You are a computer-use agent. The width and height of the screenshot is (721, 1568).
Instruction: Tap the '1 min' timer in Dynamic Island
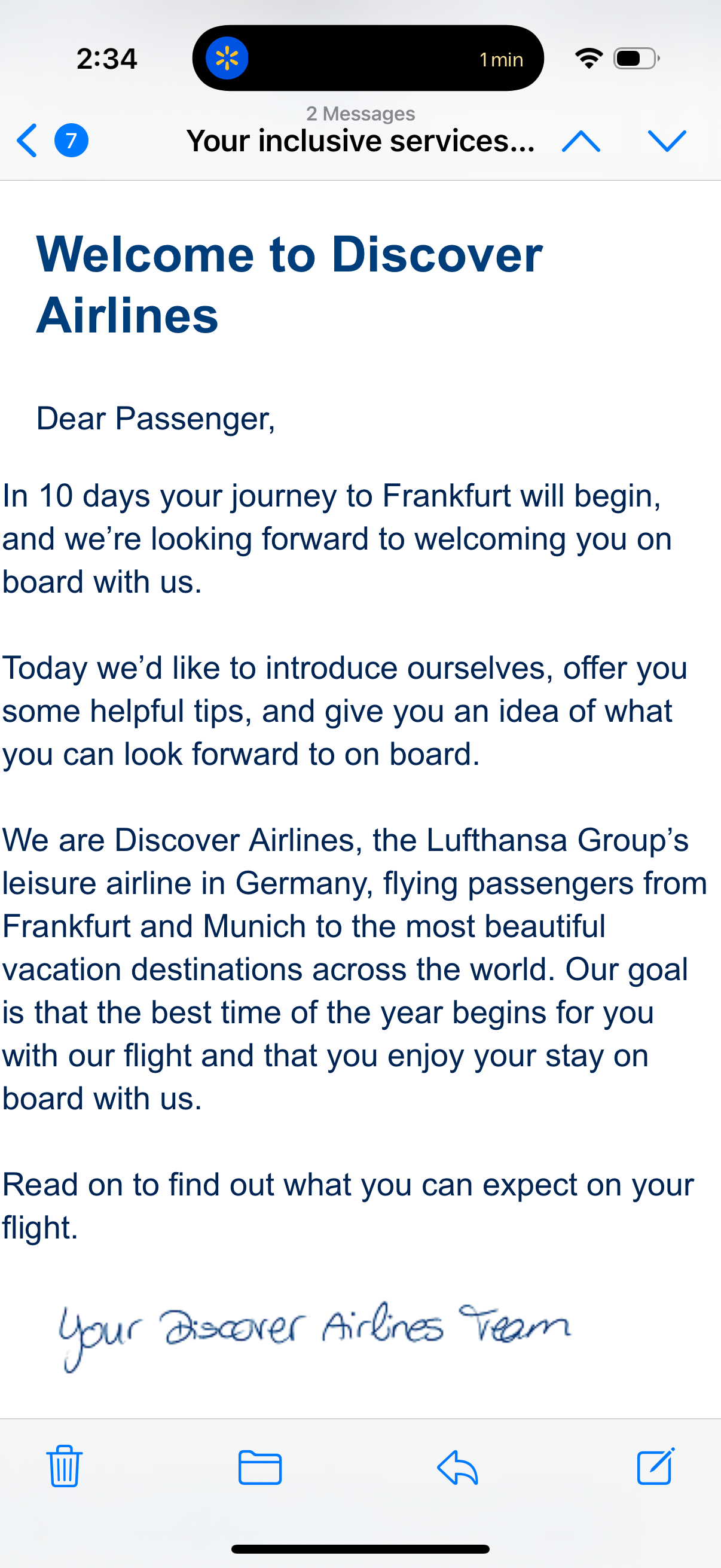(x=501, y=60)
